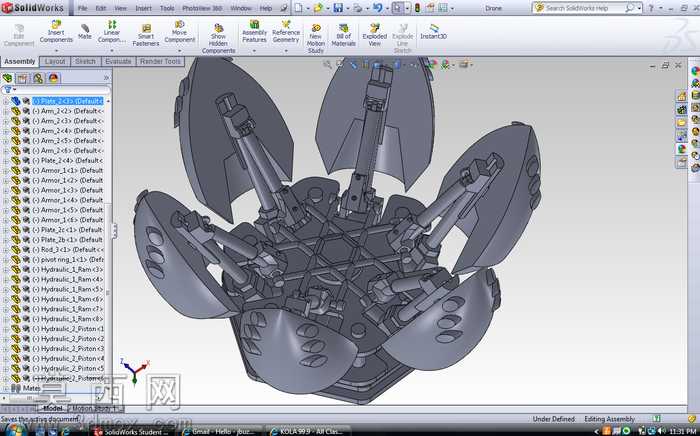This screenshot has height=436, width=700.
Task: Click the Open document icon
Action: coord(318,8)
